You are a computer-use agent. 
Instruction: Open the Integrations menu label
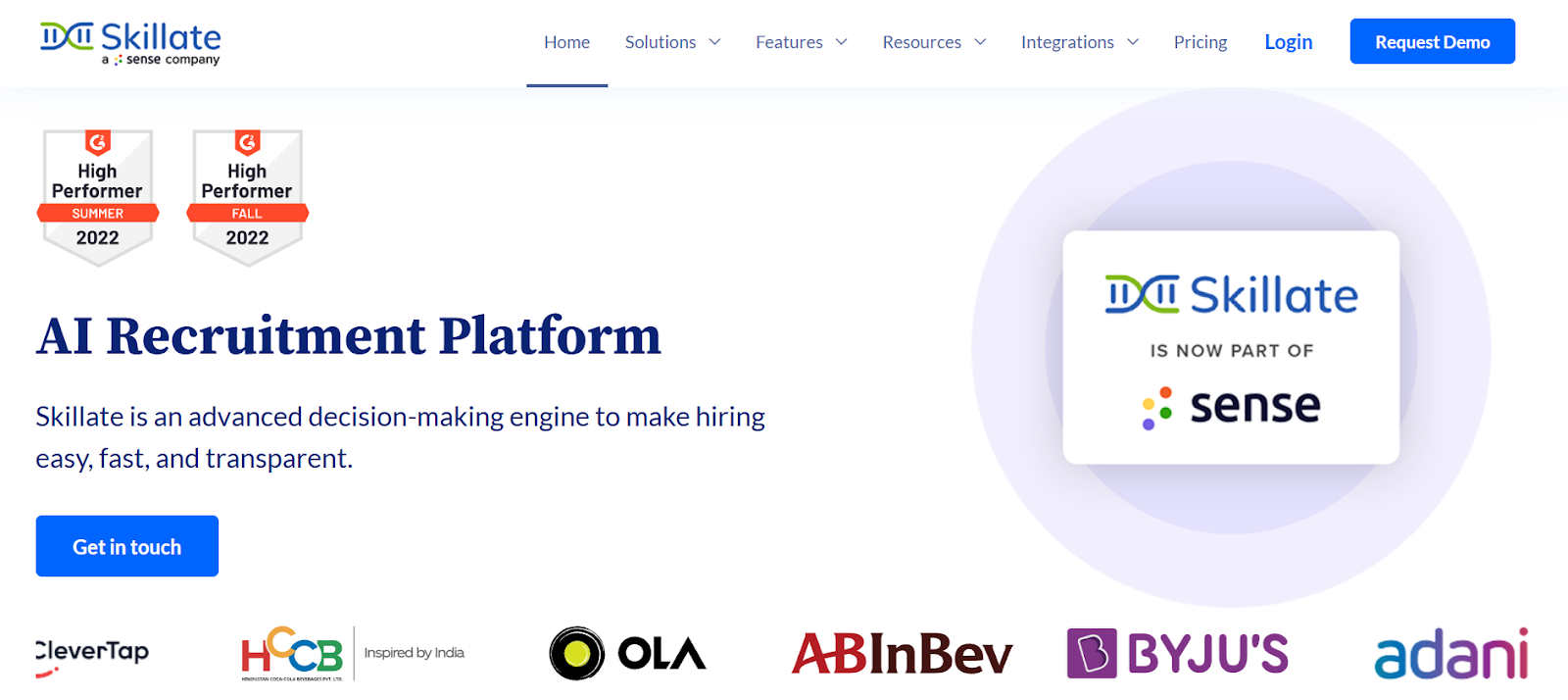(x=1067, y=42)
